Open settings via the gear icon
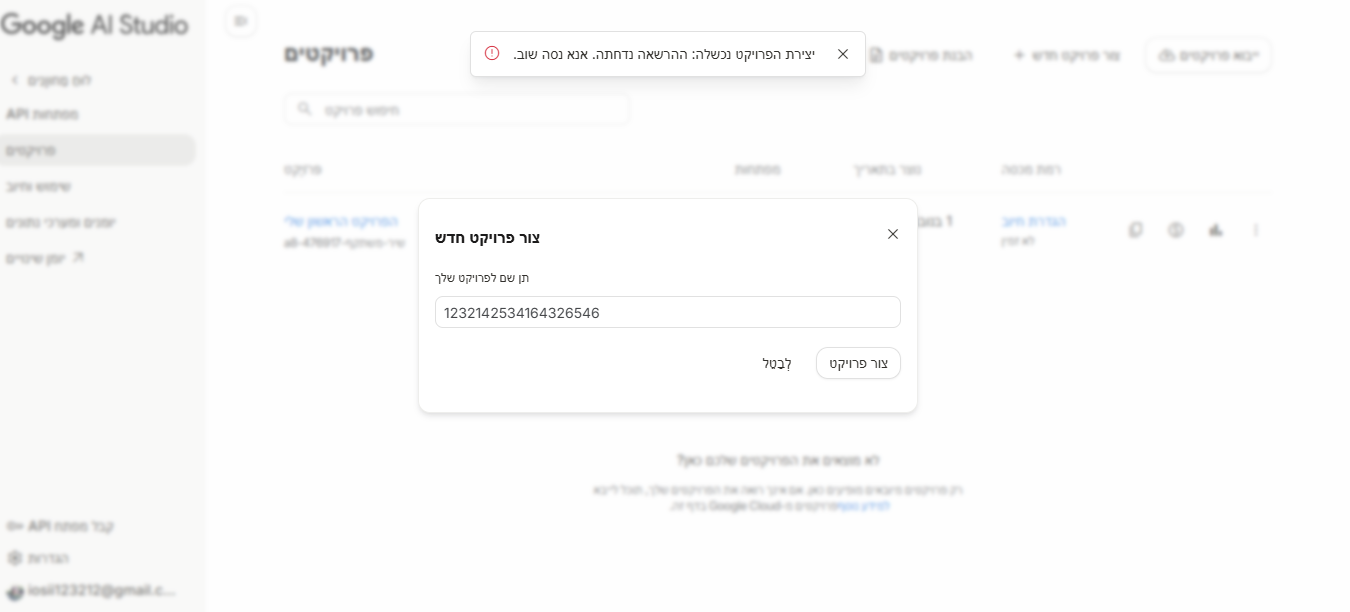The image size is (1350, 612). (x=14, y=558)
